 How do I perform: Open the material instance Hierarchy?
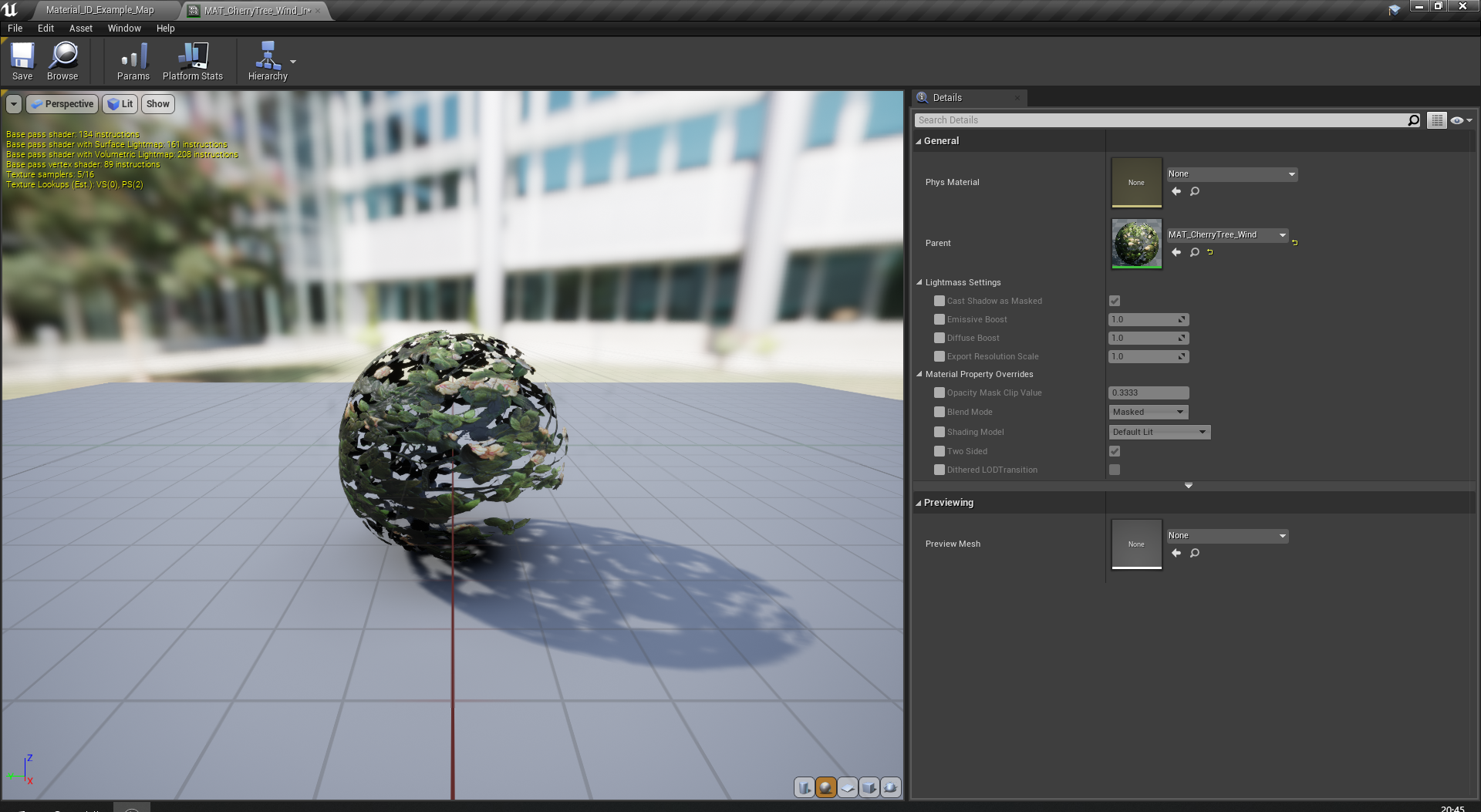coord(267,60)
